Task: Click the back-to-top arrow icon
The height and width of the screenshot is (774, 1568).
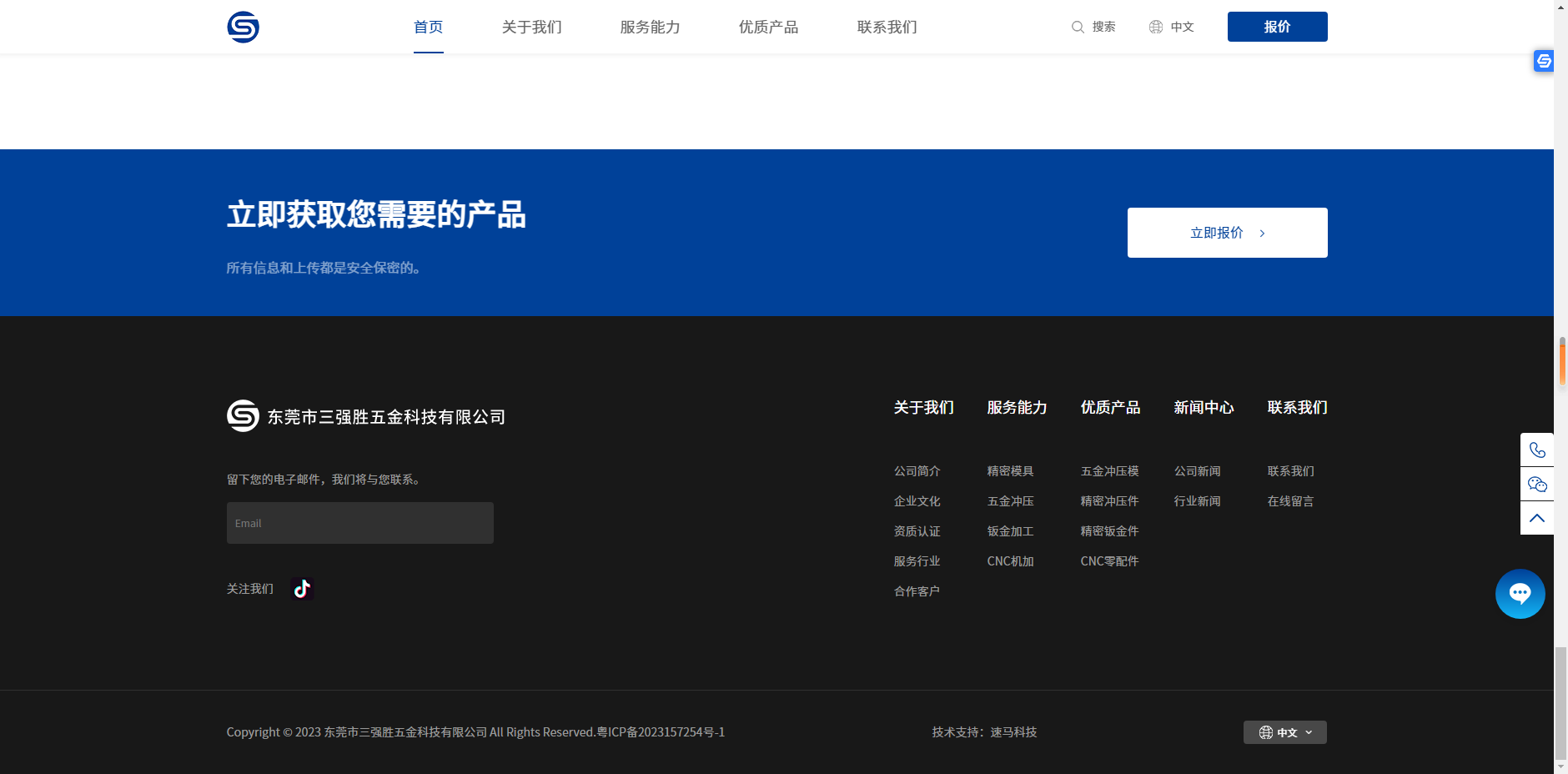Action: pyautogui.click(x=1536, y=518)
